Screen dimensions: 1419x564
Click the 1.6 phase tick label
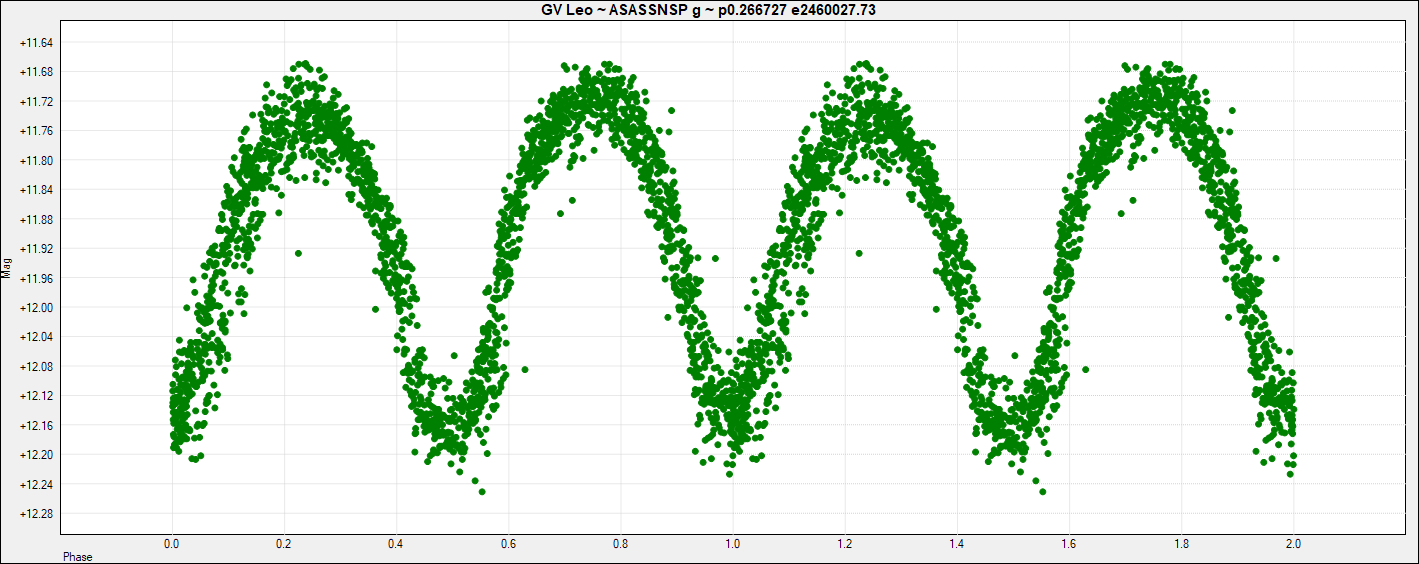tap(1068, 545)
